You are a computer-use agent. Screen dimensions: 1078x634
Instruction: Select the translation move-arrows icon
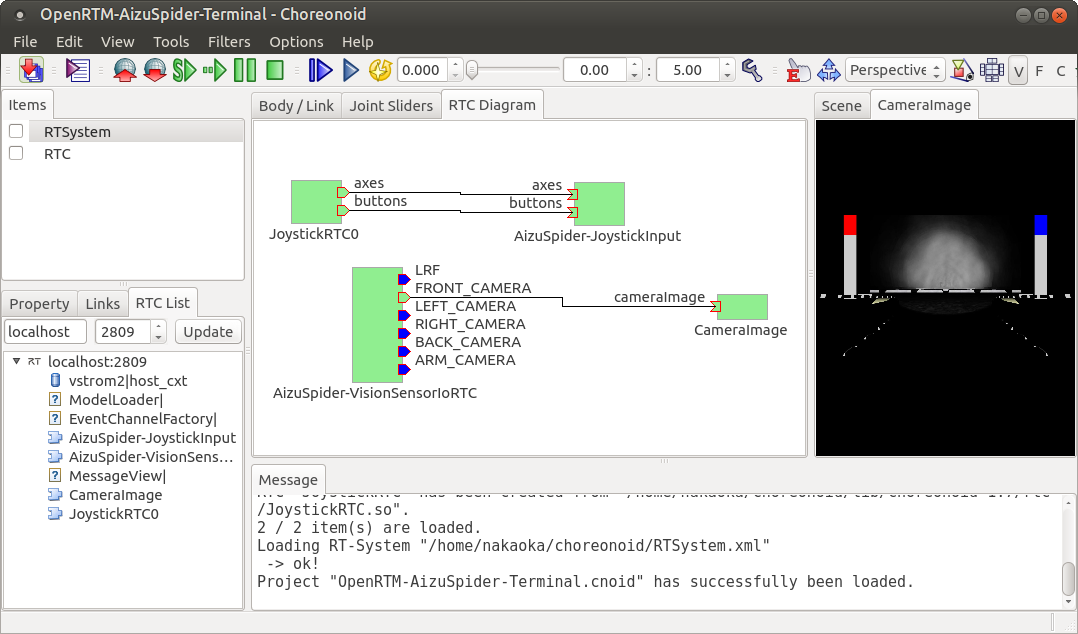click(x=828, y=70)
